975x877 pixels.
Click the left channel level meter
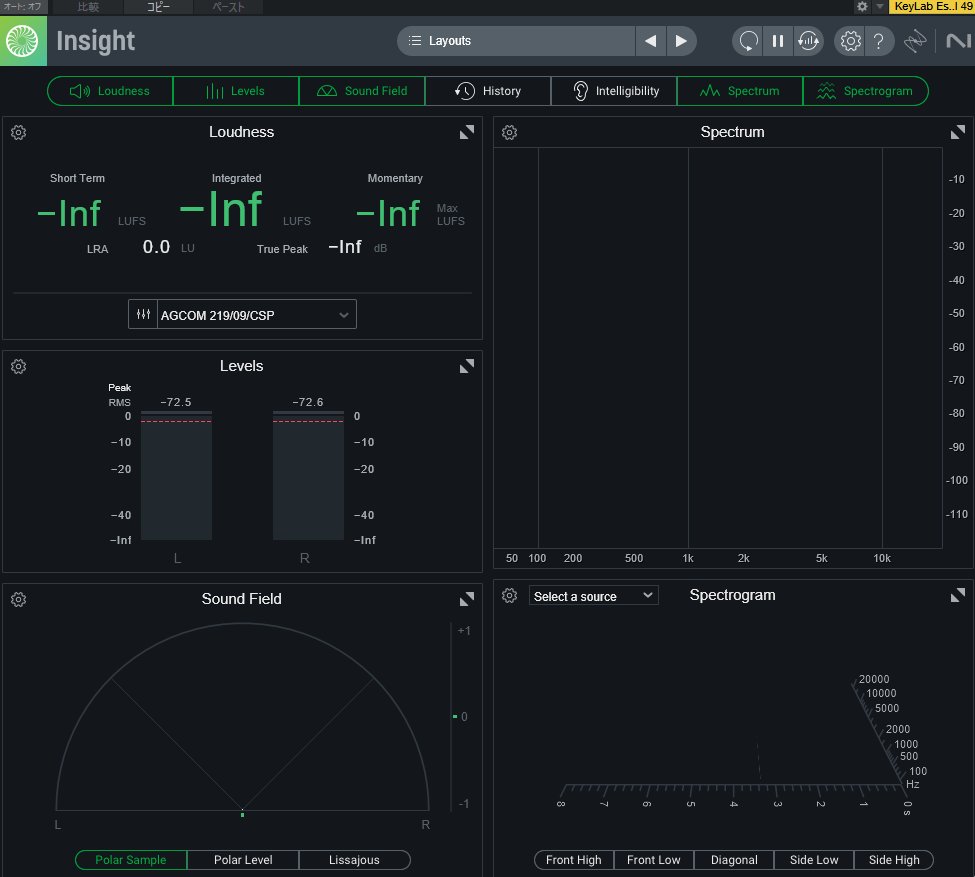[177, 475]
